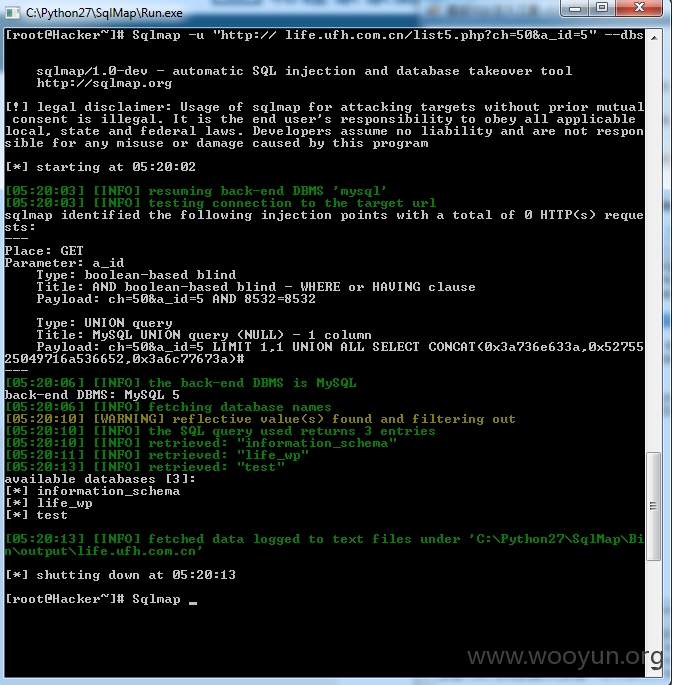Close the Run.exe console window
Image resolution: width=673 pixels, height=685 pixels.
[x=639, y=8]
